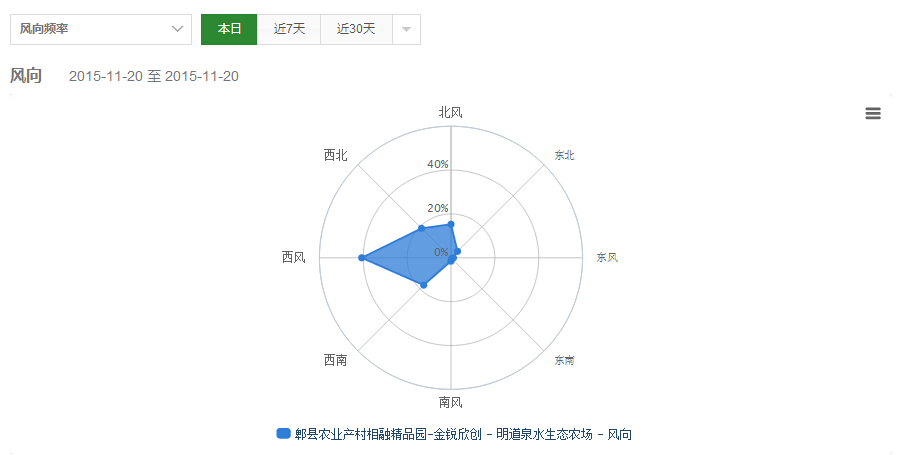
Task: Click the 南风 axis label
Action: 451,403
